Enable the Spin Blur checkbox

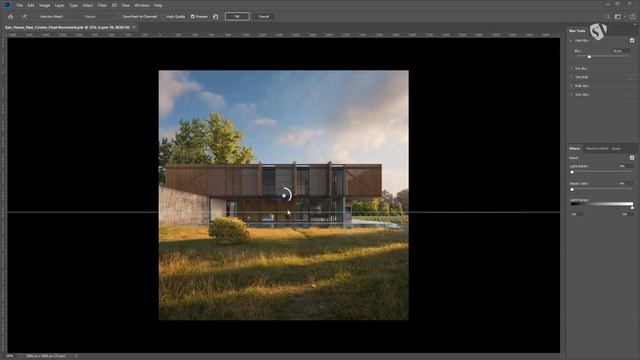point(632,94)
